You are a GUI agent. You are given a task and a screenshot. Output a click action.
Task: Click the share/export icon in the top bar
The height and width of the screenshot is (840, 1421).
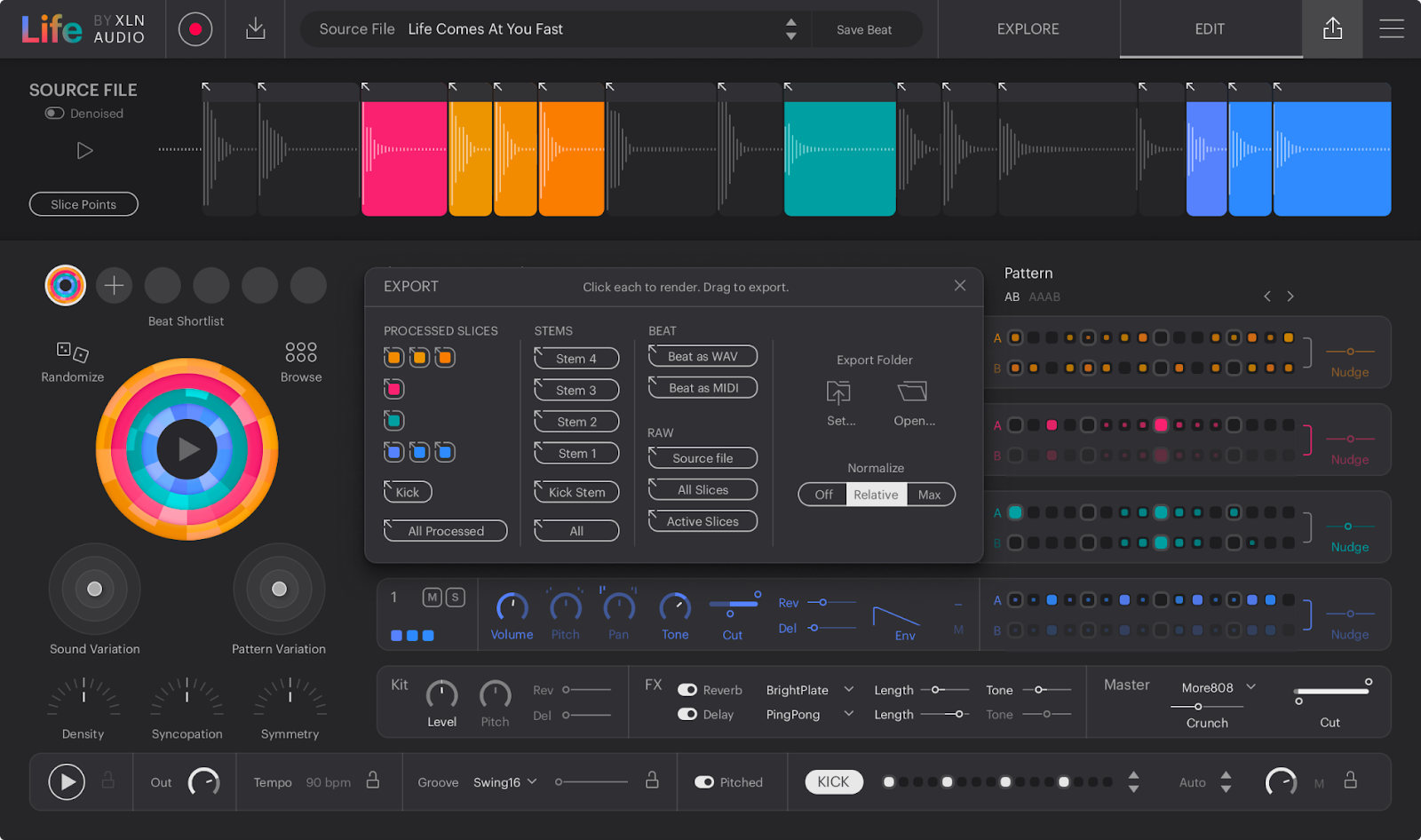click(1331, 28)
